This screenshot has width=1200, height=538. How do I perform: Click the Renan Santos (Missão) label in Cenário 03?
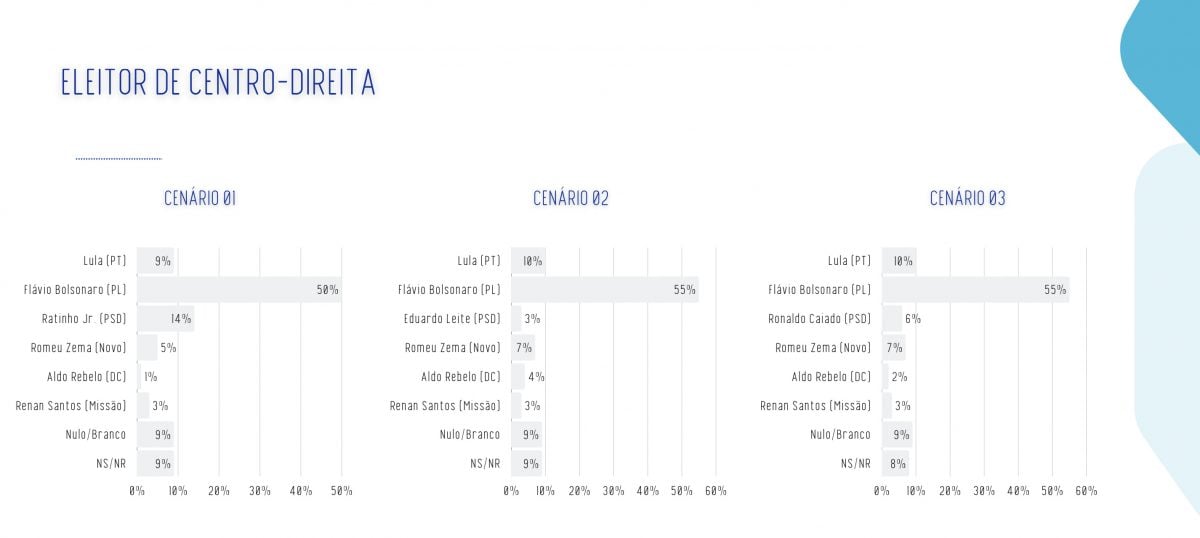(x=815, y=406)
